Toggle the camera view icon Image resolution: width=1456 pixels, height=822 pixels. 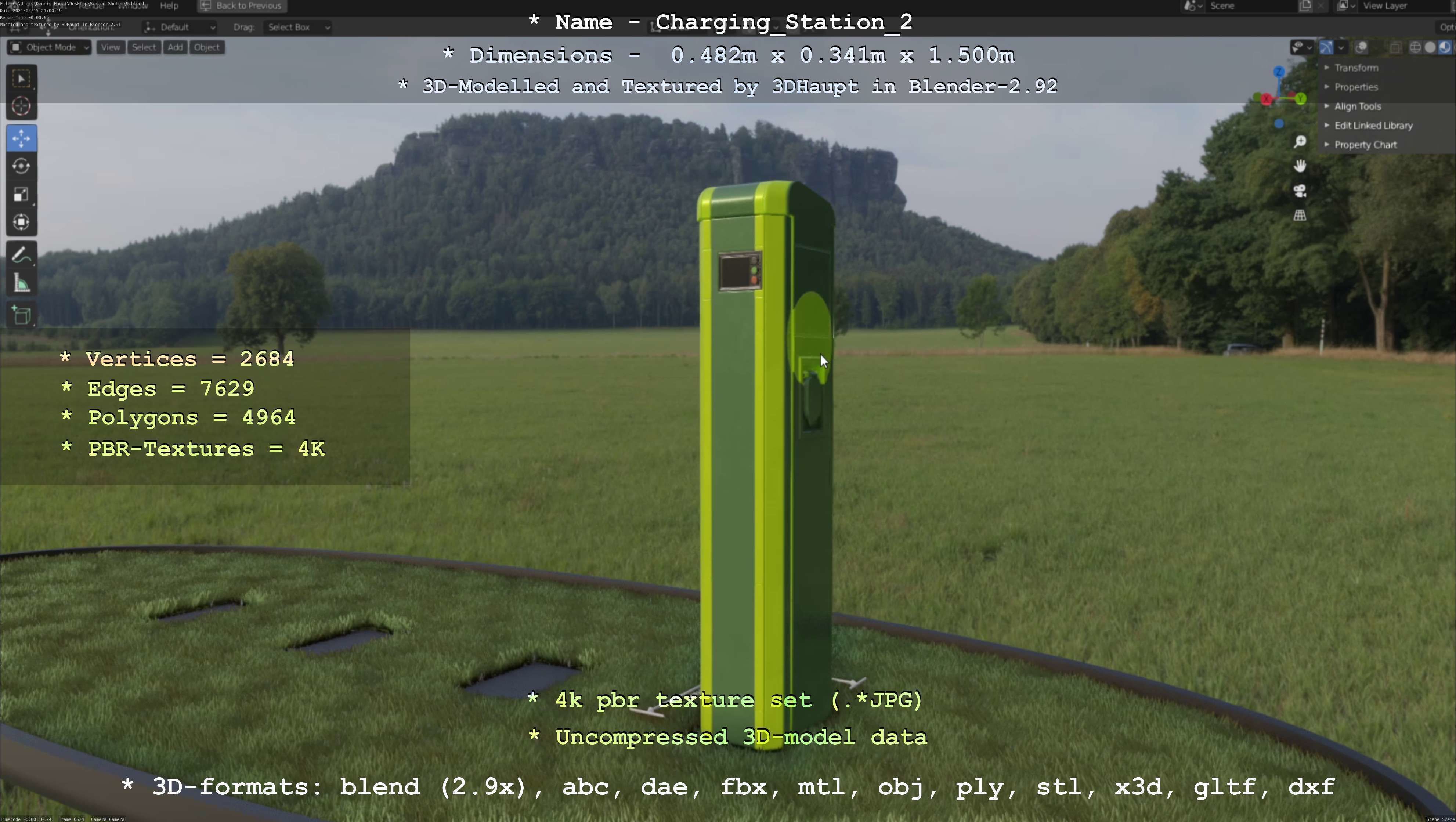(1300, 191)
